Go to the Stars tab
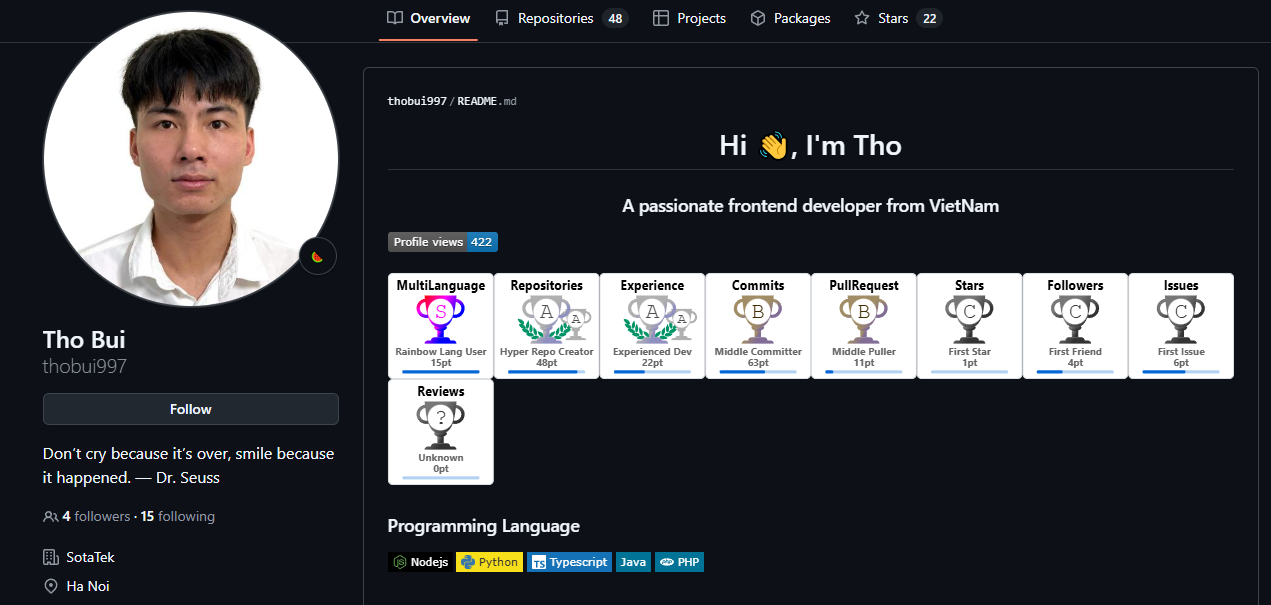1271x605 pixels. (x=897, y=18)
